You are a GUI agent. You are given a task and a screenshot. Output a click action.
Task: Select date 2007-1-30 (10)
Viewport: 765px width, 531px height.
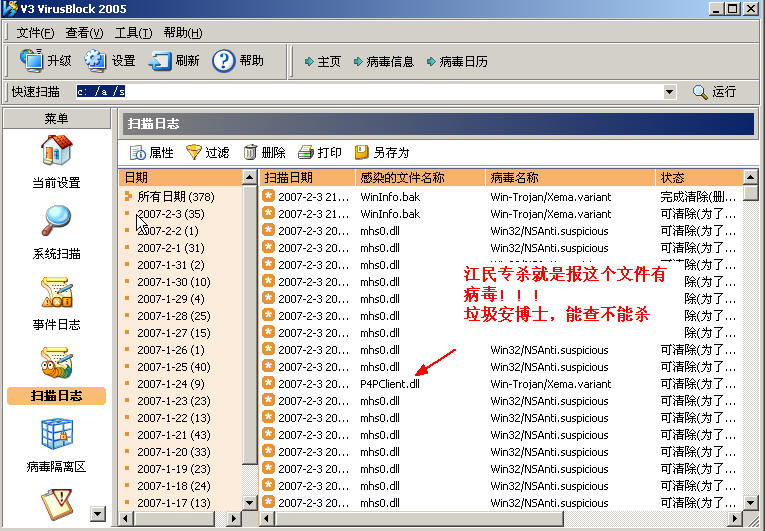click(174, 282)
